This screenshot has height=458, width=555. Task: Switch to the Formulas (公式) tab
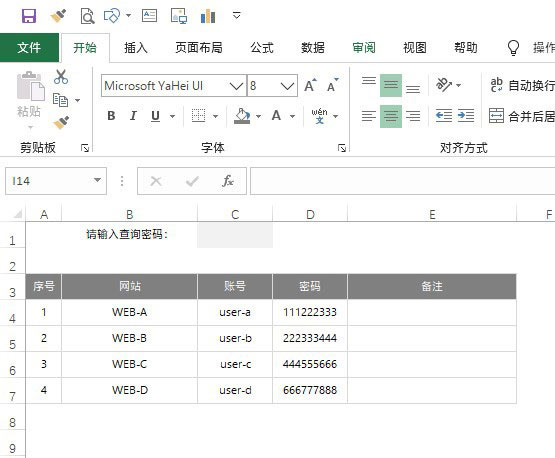tap(262, 47)
